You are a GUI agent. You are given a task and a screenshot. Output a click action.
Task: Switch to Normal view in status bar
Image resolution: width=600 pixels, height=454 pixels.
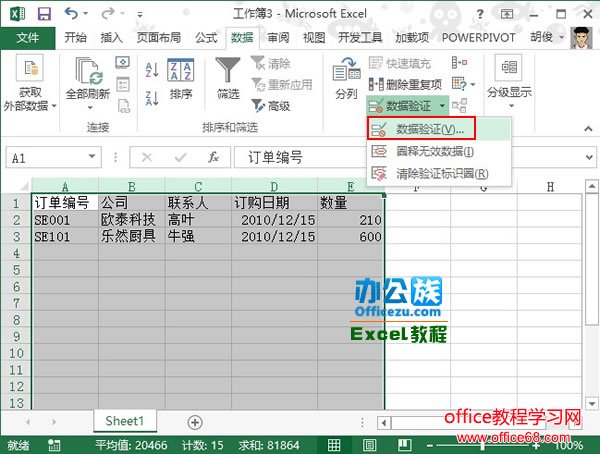pyautogui.click(x=334, y=445)
